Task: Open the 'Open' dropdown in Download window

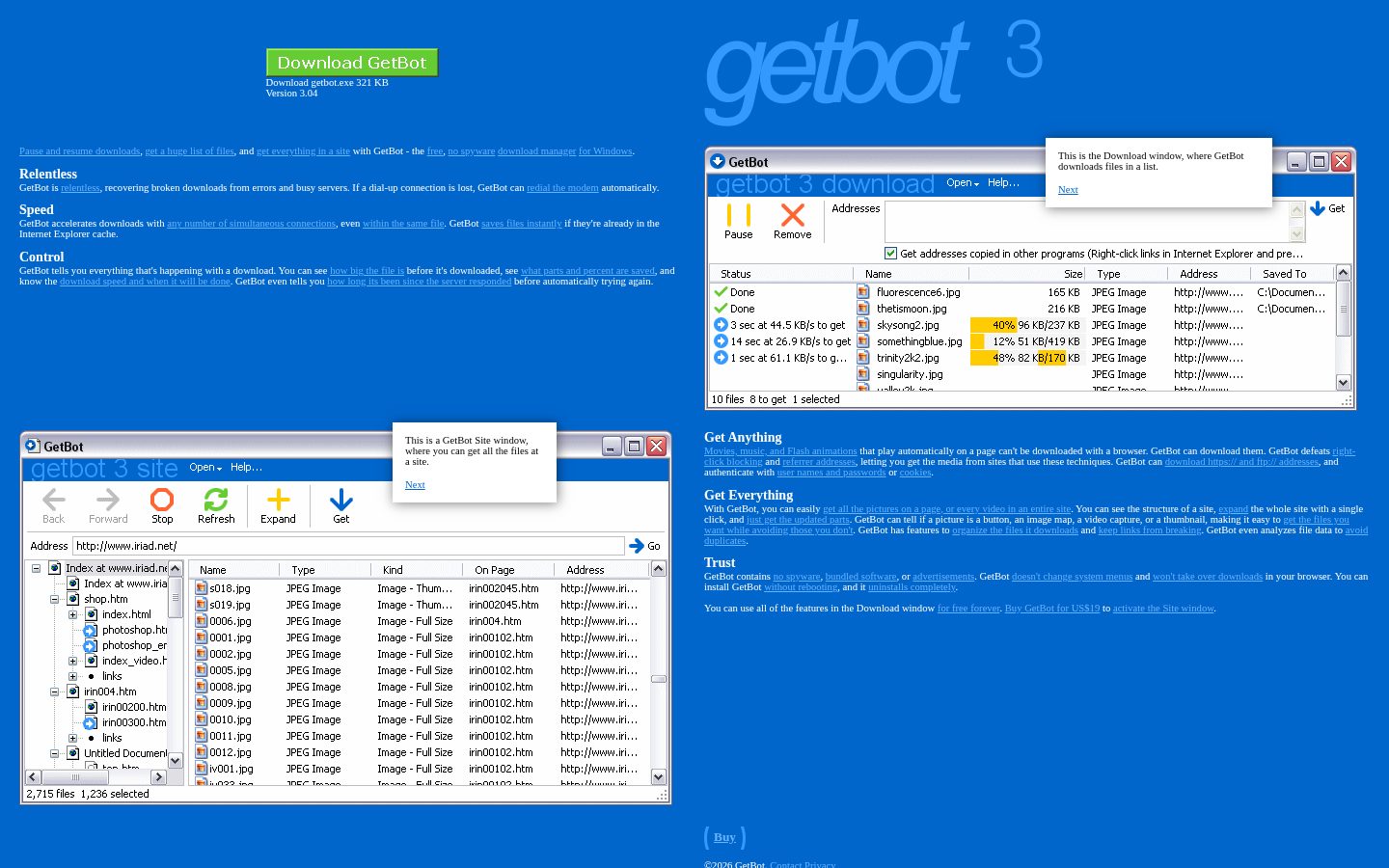Action: (x=963, y=182)
